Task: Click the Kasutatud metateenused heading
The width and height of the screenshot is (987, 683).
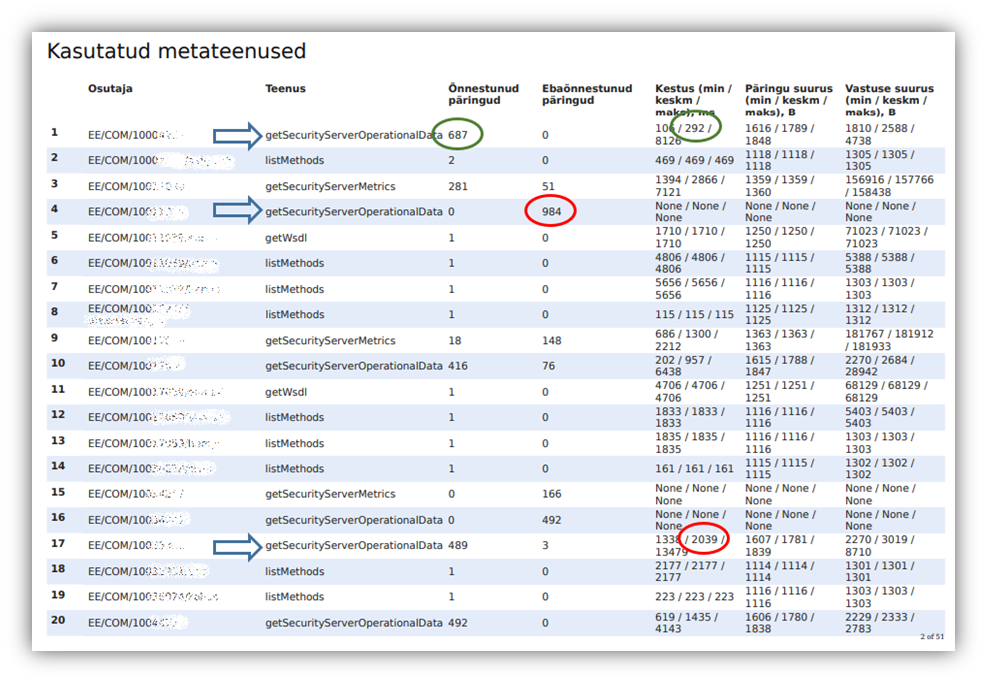Action: click(x=176, y=51)
